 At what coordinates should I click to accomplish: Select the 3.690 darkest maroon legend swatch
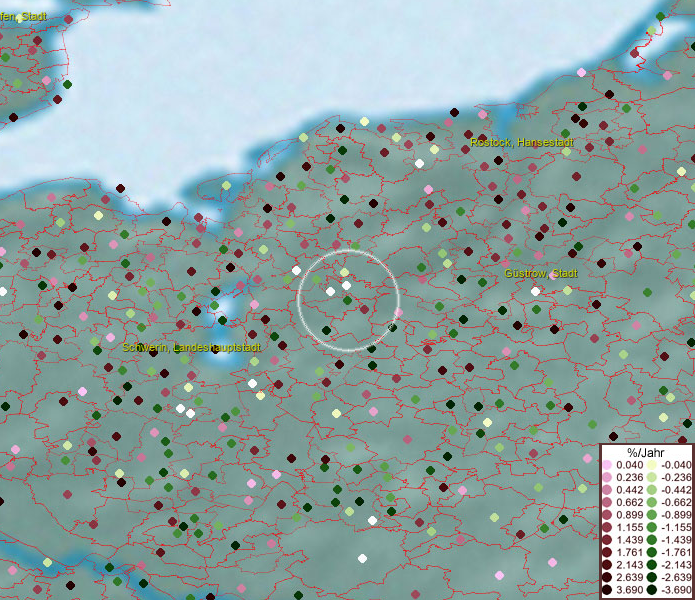607,591
